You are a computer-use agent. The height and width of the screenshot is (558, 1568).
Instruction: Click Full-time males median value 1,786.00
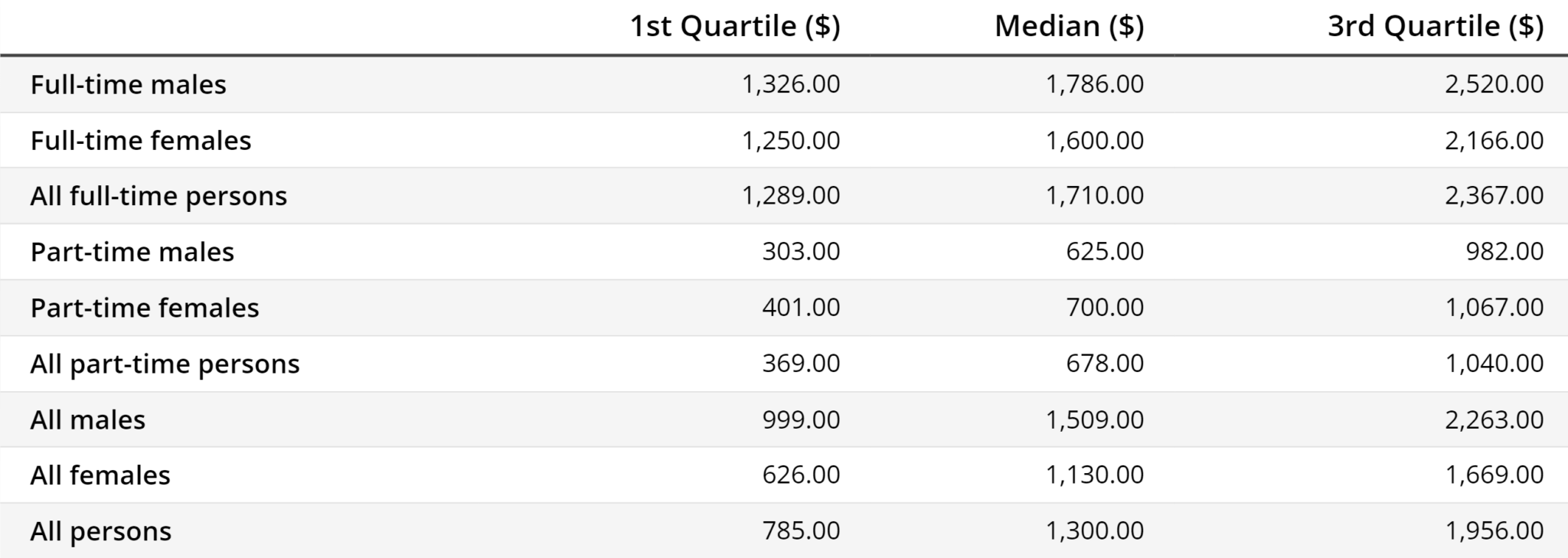tap(1095, 84)
